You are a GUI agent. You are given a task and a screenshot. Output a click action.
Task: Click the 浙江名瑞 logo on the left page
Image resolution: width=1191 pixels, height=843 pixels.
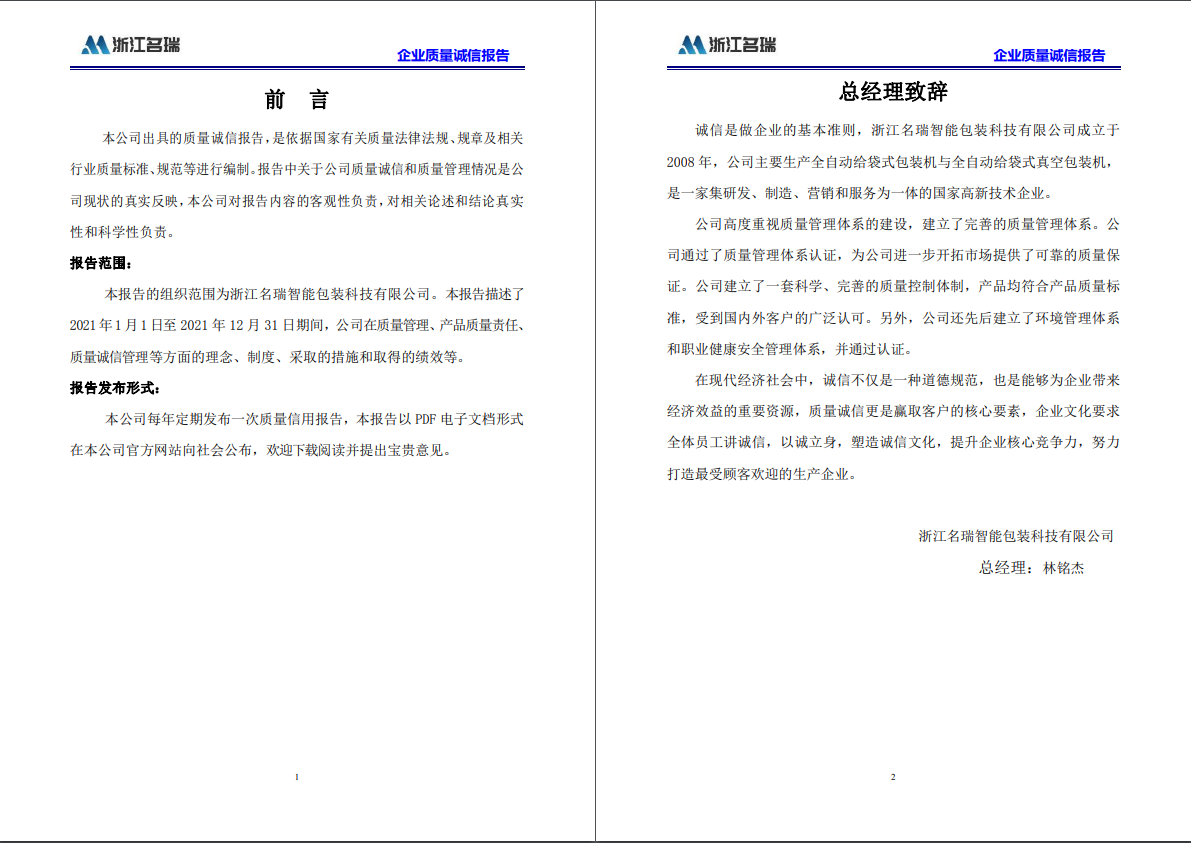coord(130,45)
